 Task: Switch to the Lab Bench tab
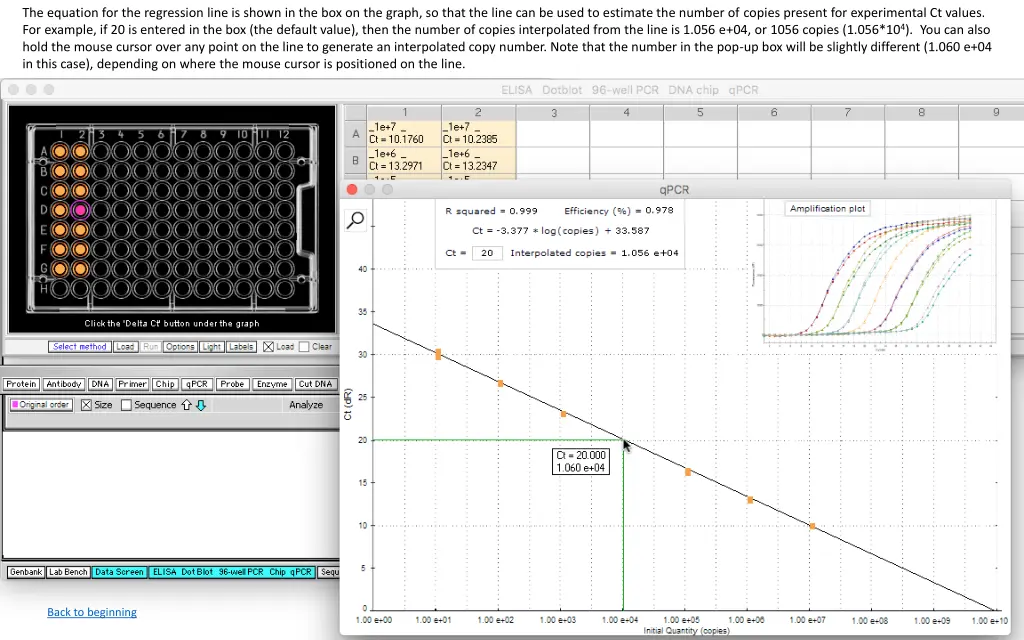[69, 572]
